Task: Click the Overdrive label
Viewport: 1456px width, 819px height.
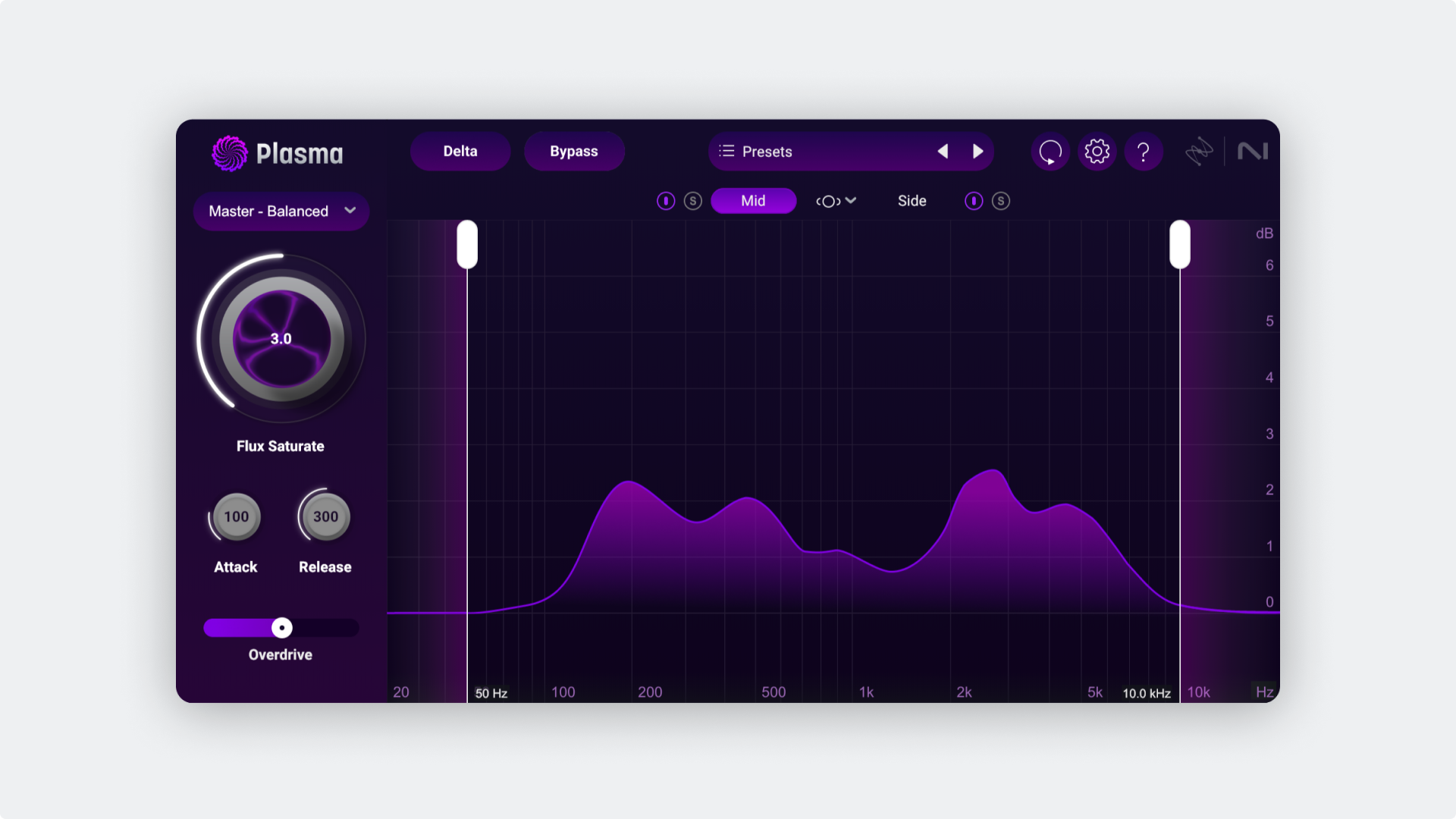Action: [x=280, y=654]
